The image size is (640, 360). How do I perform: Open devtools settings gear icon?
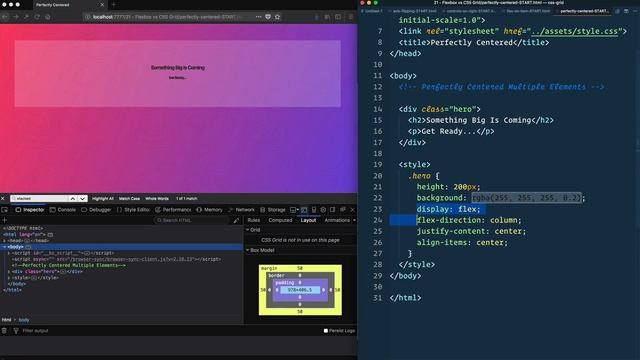point(323,210)
